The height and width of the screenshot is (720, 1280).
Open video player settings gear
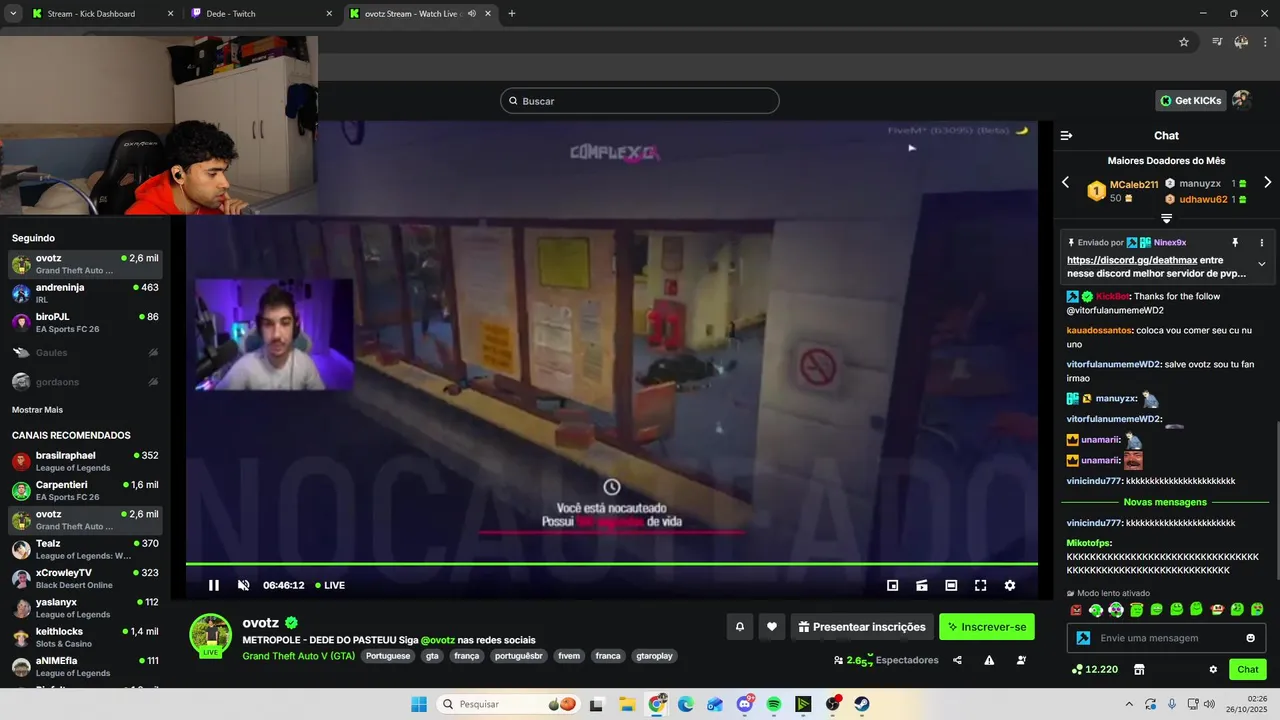pos(1010,585)
